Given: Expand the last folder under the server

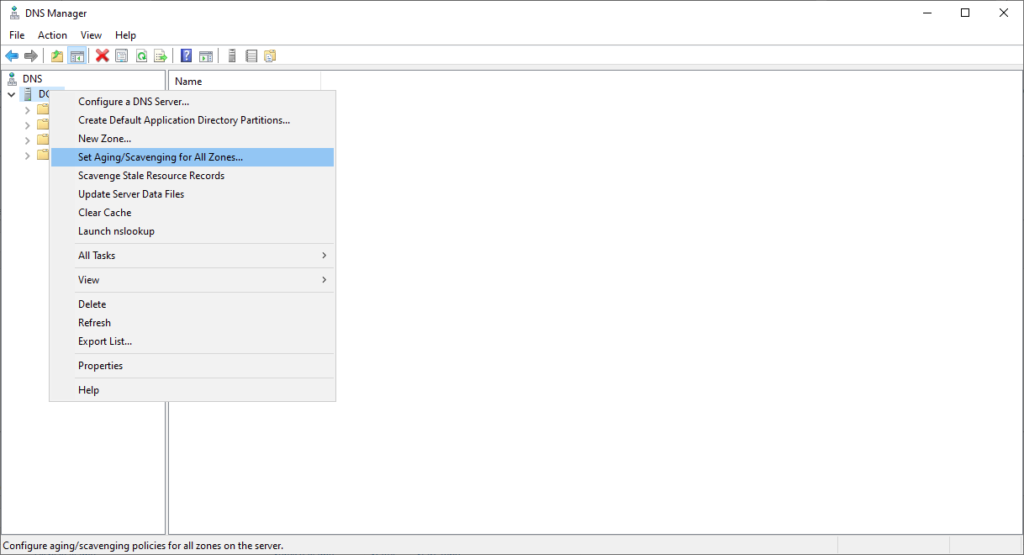Looking at the screenshot, I should point(27,155).
